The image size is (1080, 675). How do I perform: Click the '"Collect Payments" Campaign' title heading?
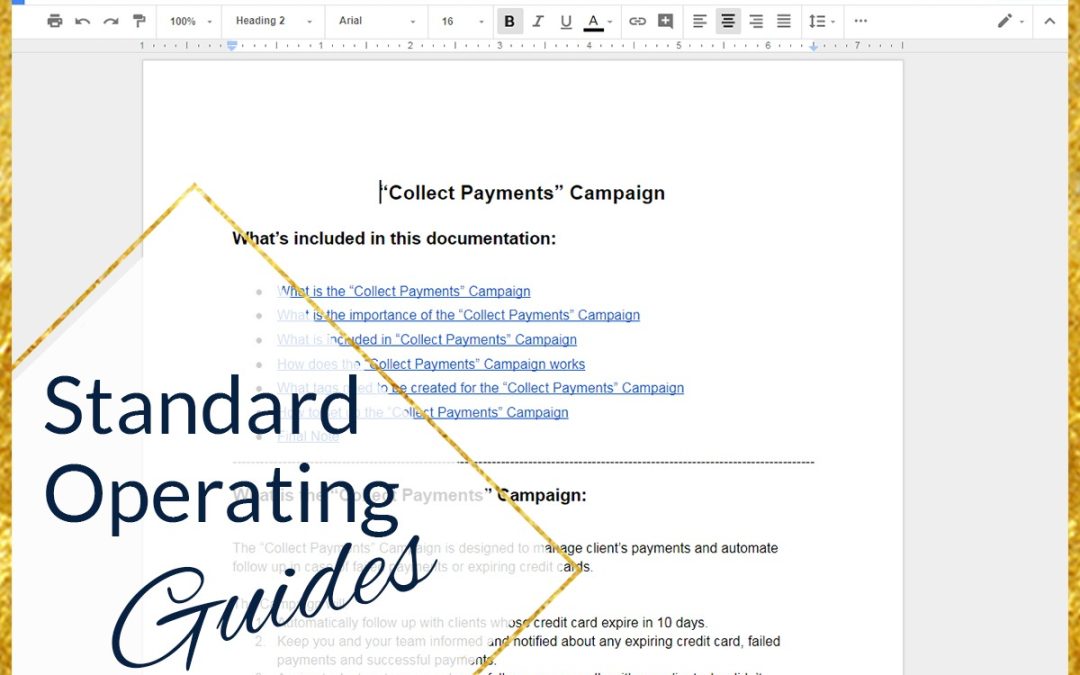click(523, 193)
